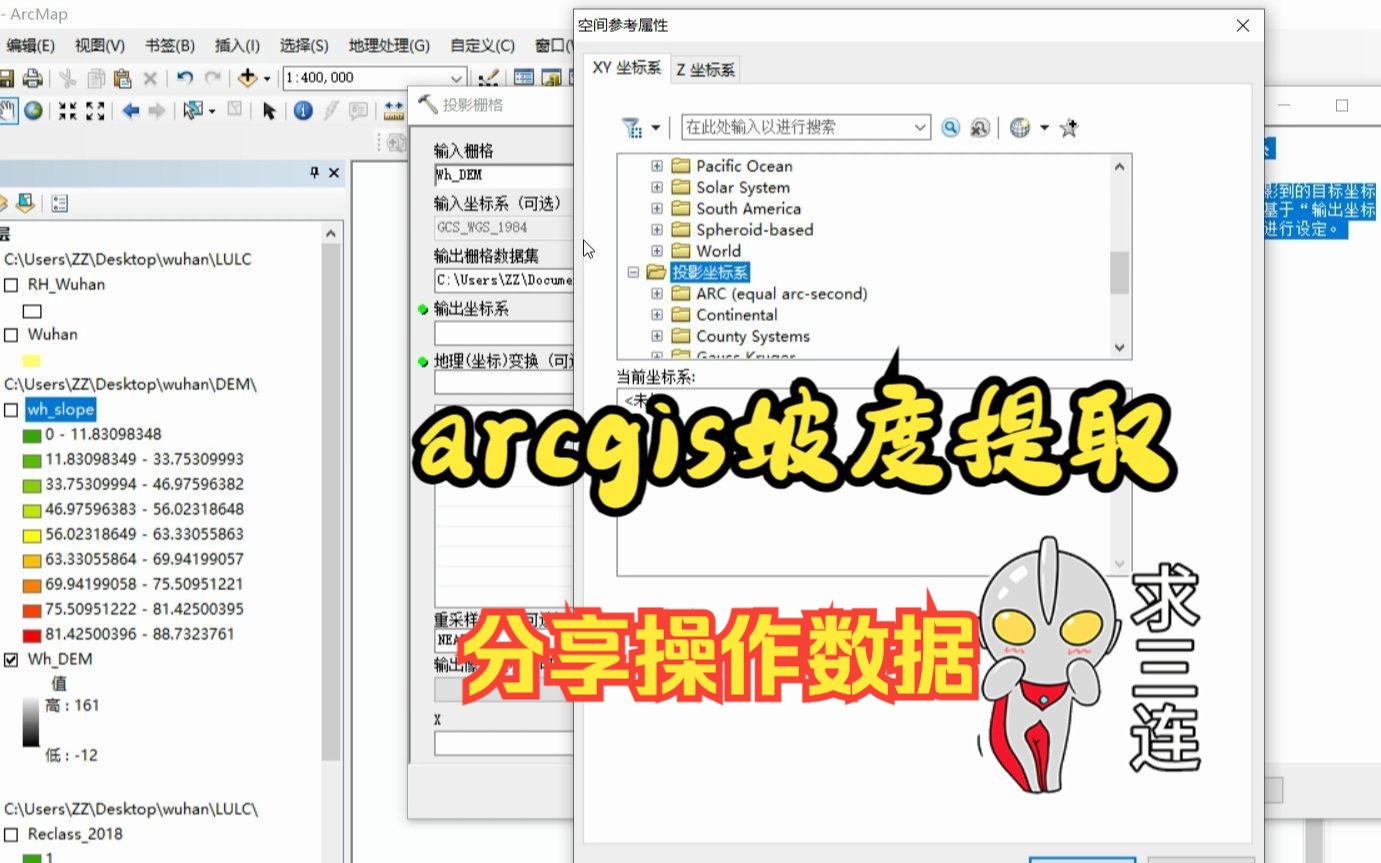Open the 视图(V) menu
Viewport: 1381px width, 863px height.
tap(100, 46)
